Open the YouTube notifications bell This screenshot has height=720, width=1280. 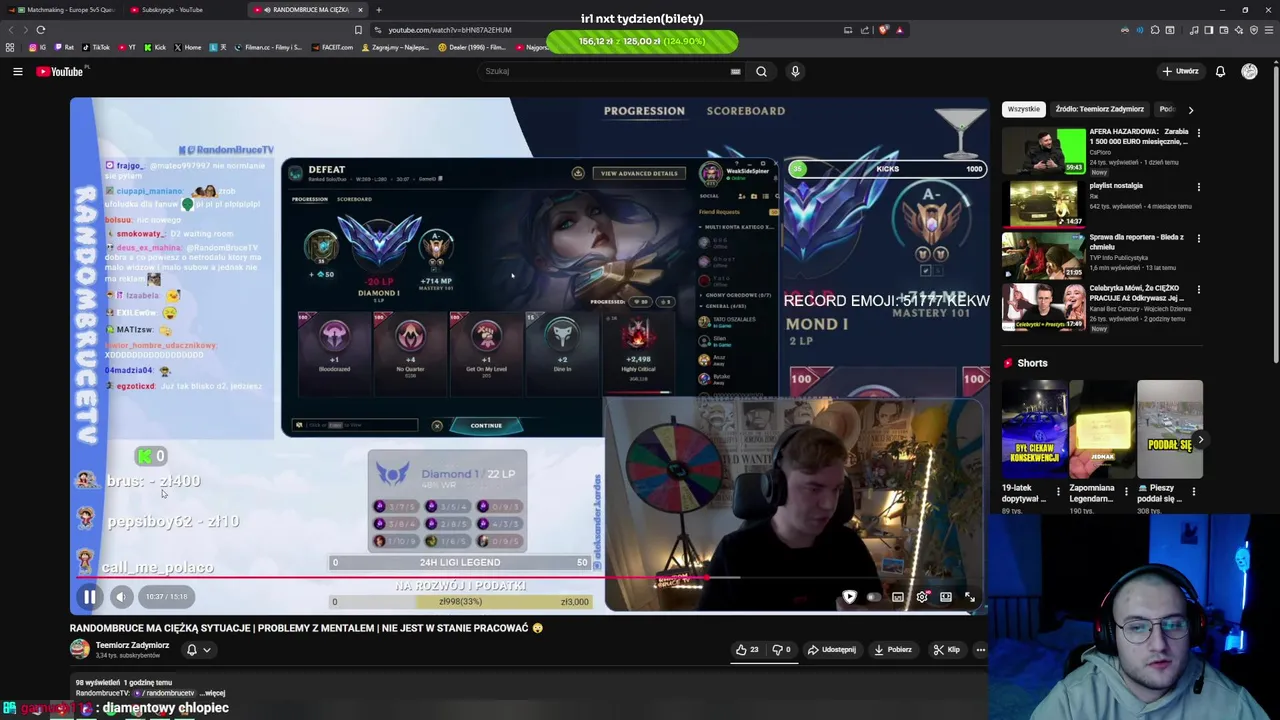(x=1220, y=71)
